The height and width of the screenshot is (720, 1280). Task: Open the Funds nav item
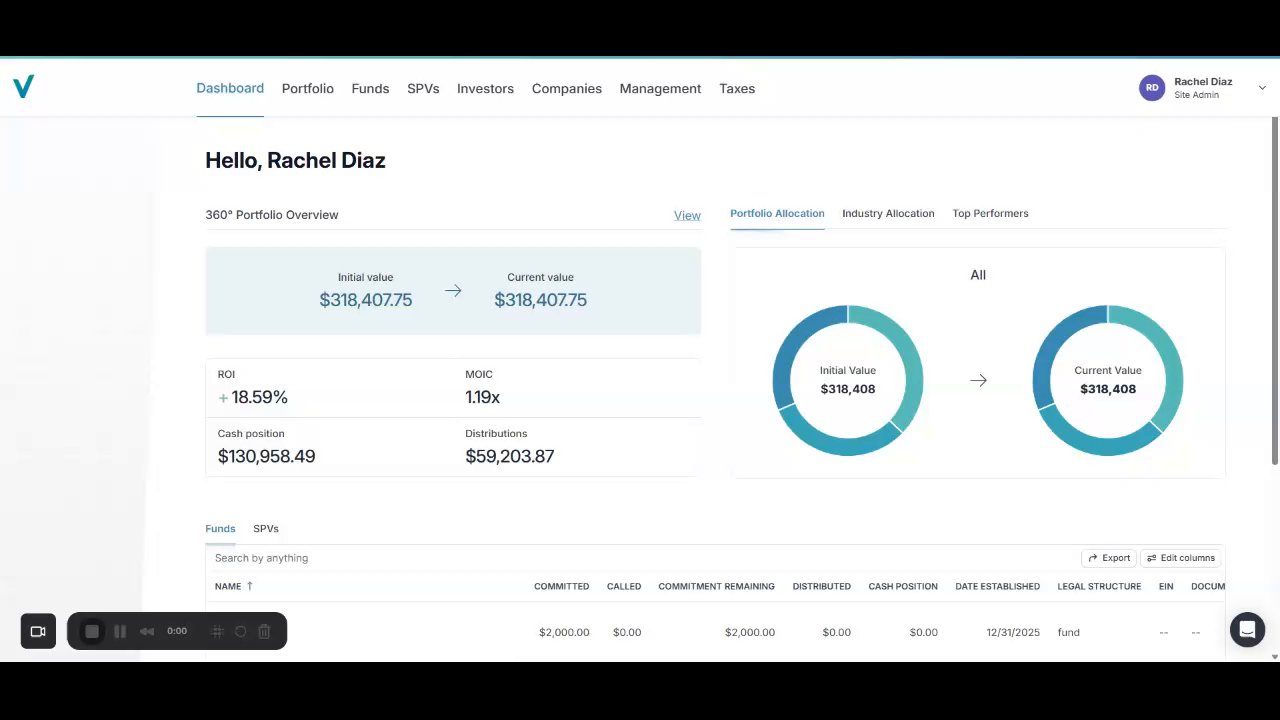pos(370,88)
